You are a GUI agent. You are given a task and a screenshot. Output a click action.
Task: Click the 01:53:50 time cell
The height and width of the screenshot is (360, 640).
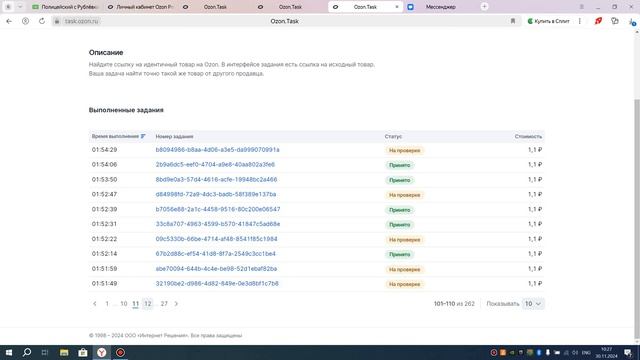(x=104, y=180)
